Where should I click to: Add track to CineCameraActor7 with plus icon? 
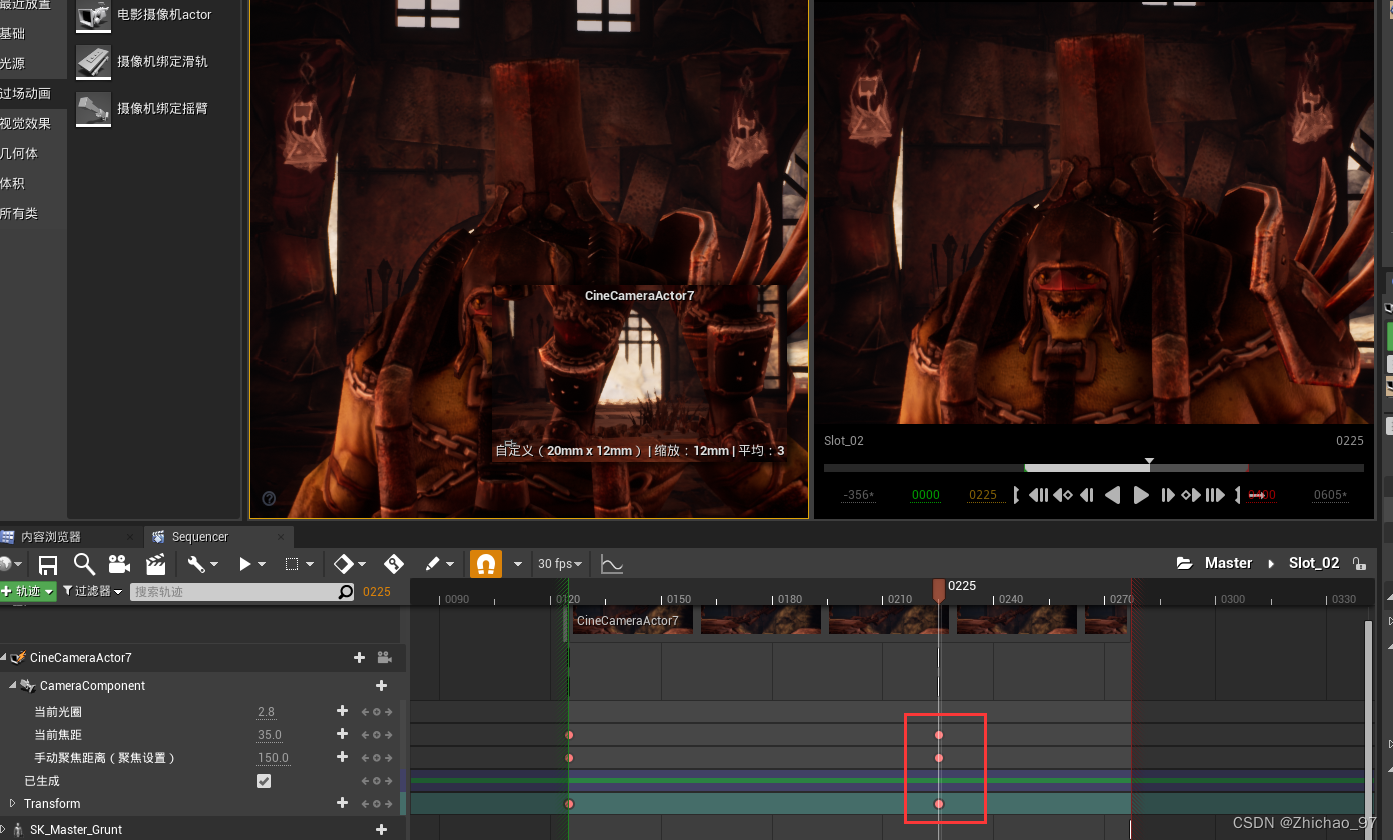coord(359,658)
